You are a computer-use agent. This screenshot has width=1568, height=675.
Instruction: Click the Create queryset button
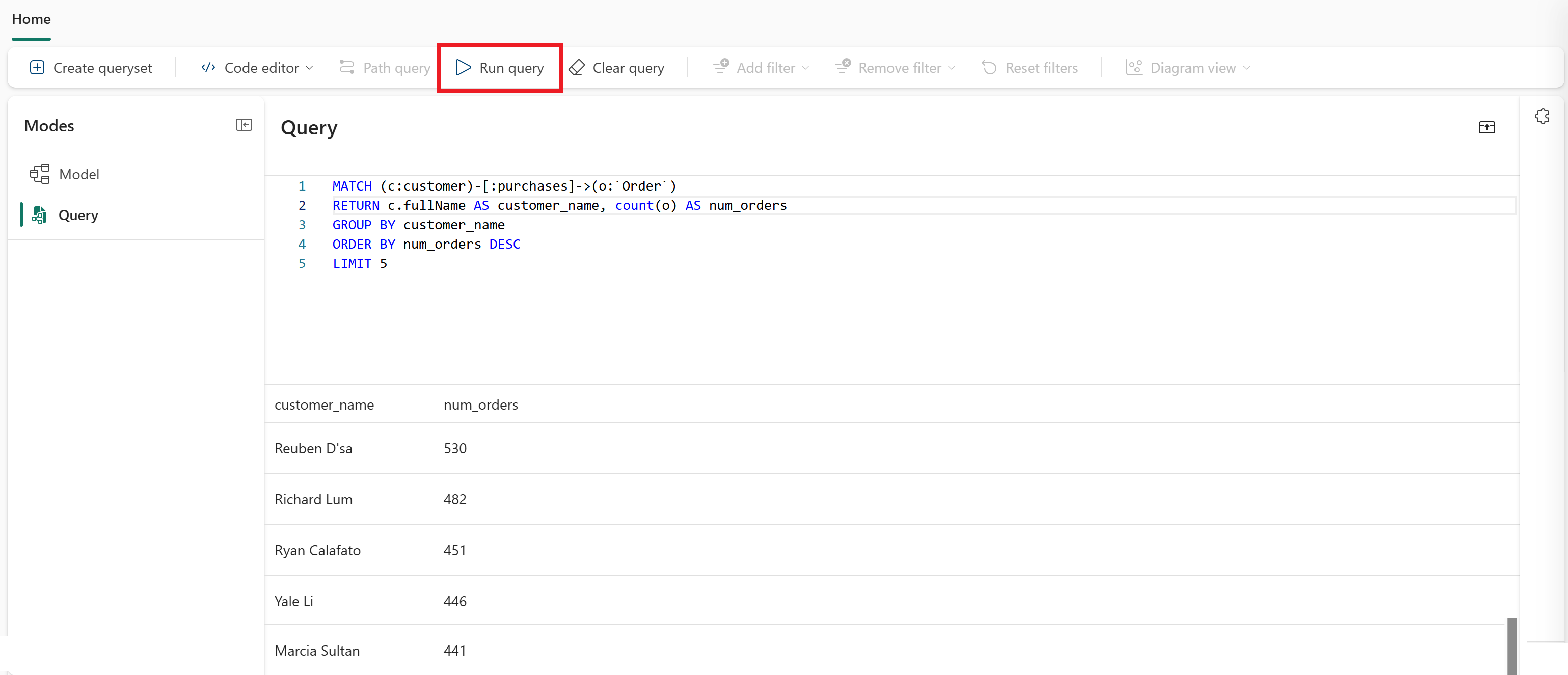pyautogui.click(x=91, y=68)
